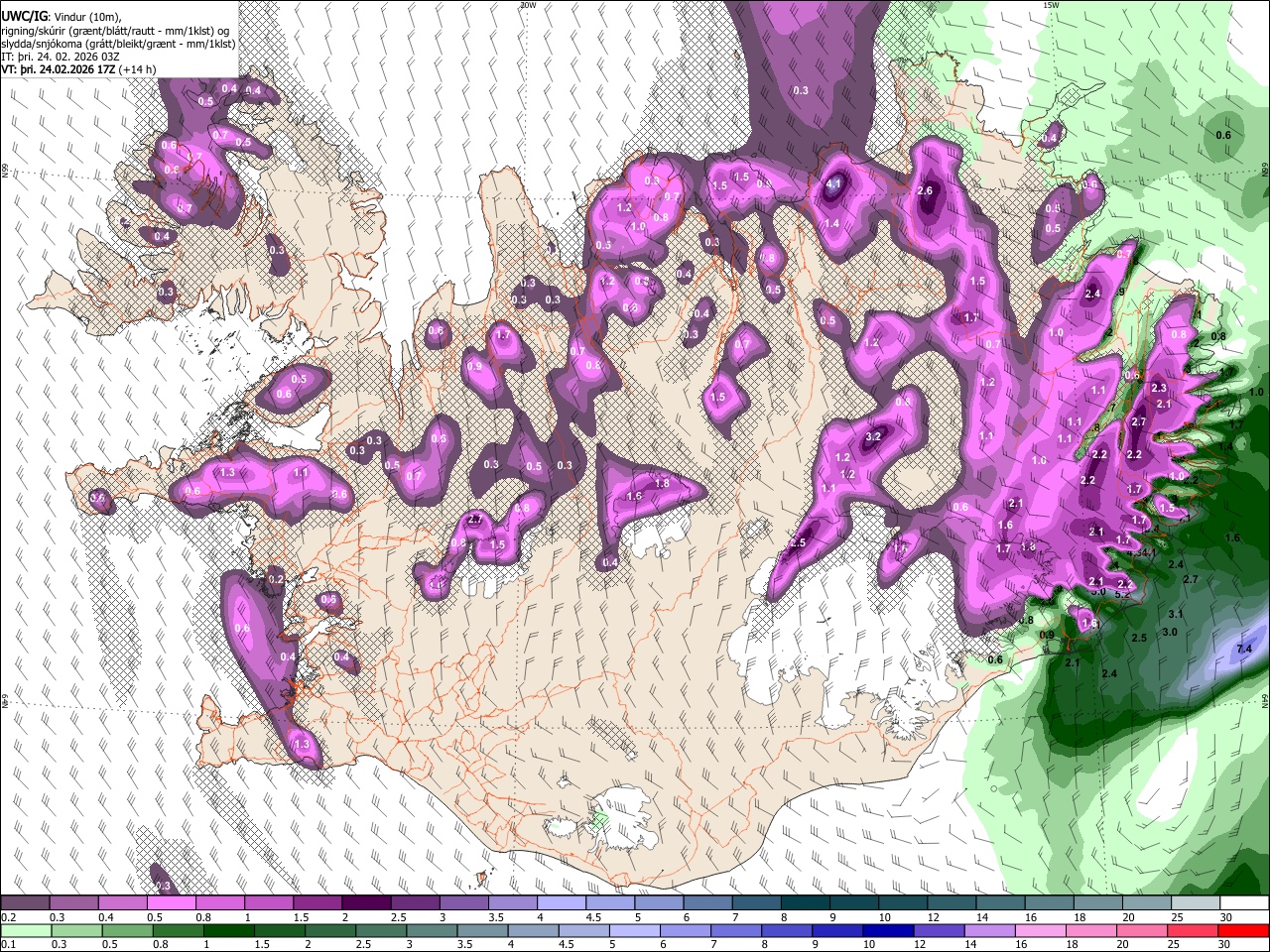Select darkest purple snow swatch between 2 and 2.5

pyautogui.click(x=366, y=903)
